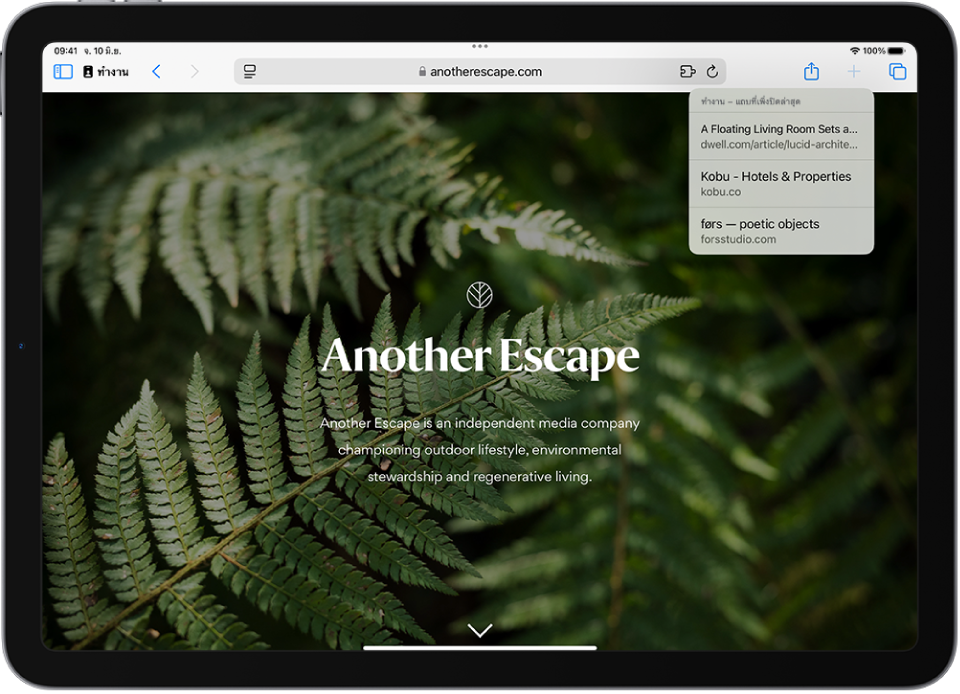Show the Safari sidebar

coord(63,72)
